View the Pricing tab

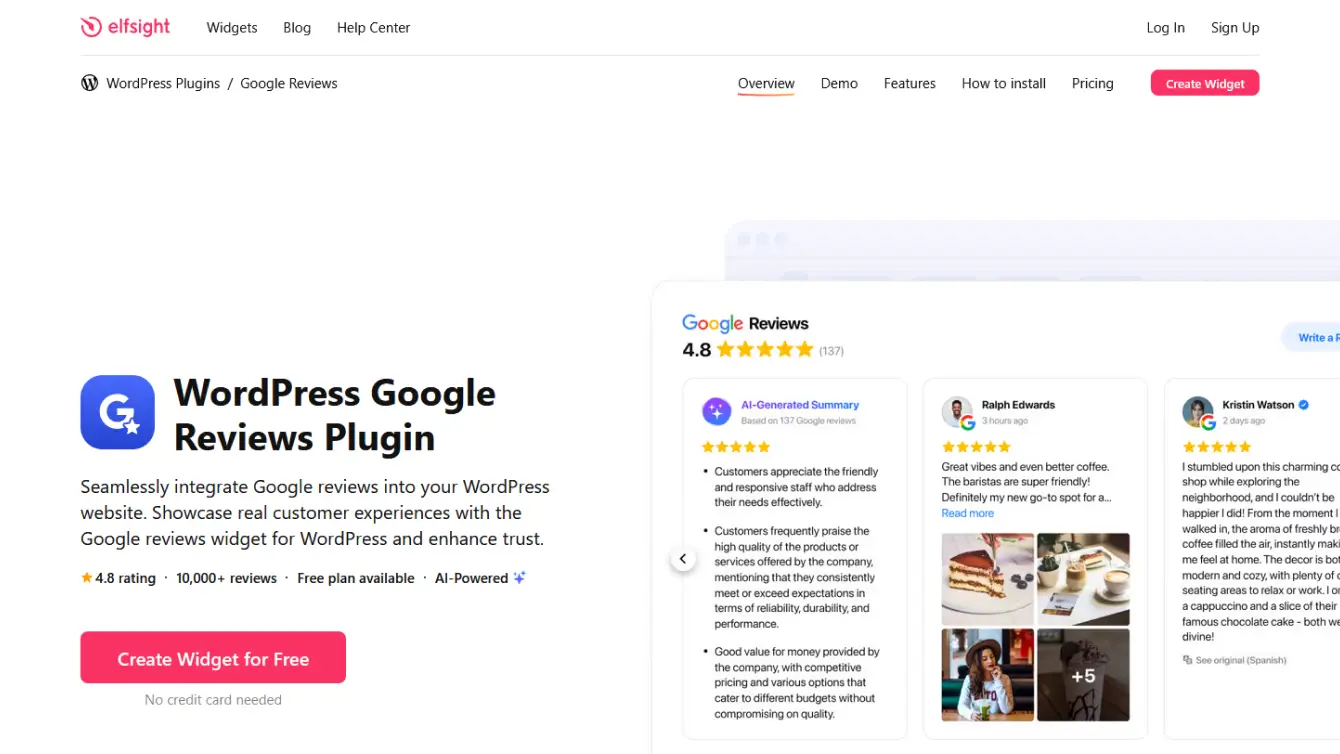click(x=1092, y=83)
